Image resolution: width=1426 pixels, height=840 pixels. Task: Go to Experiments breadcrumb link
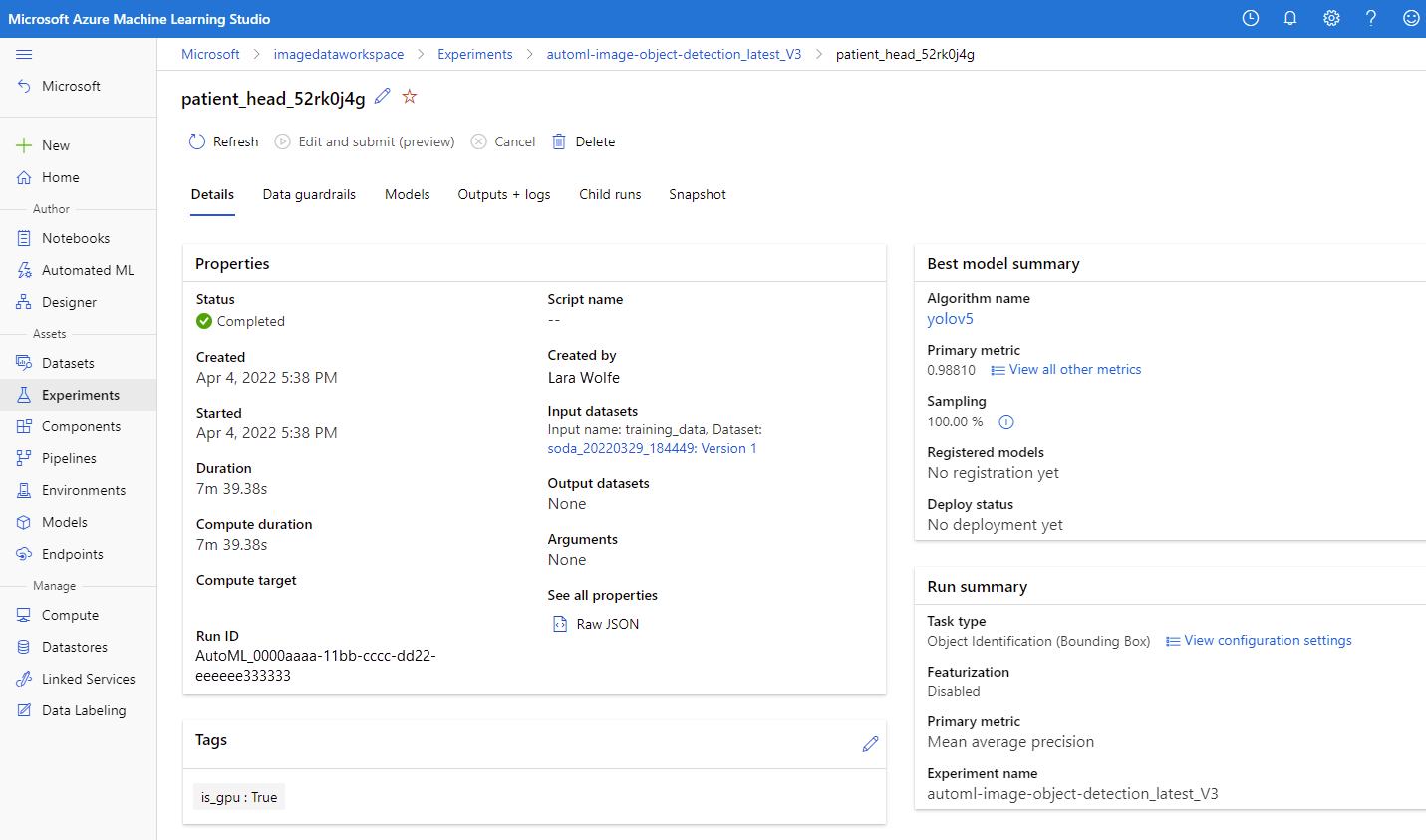coord(475,54)
